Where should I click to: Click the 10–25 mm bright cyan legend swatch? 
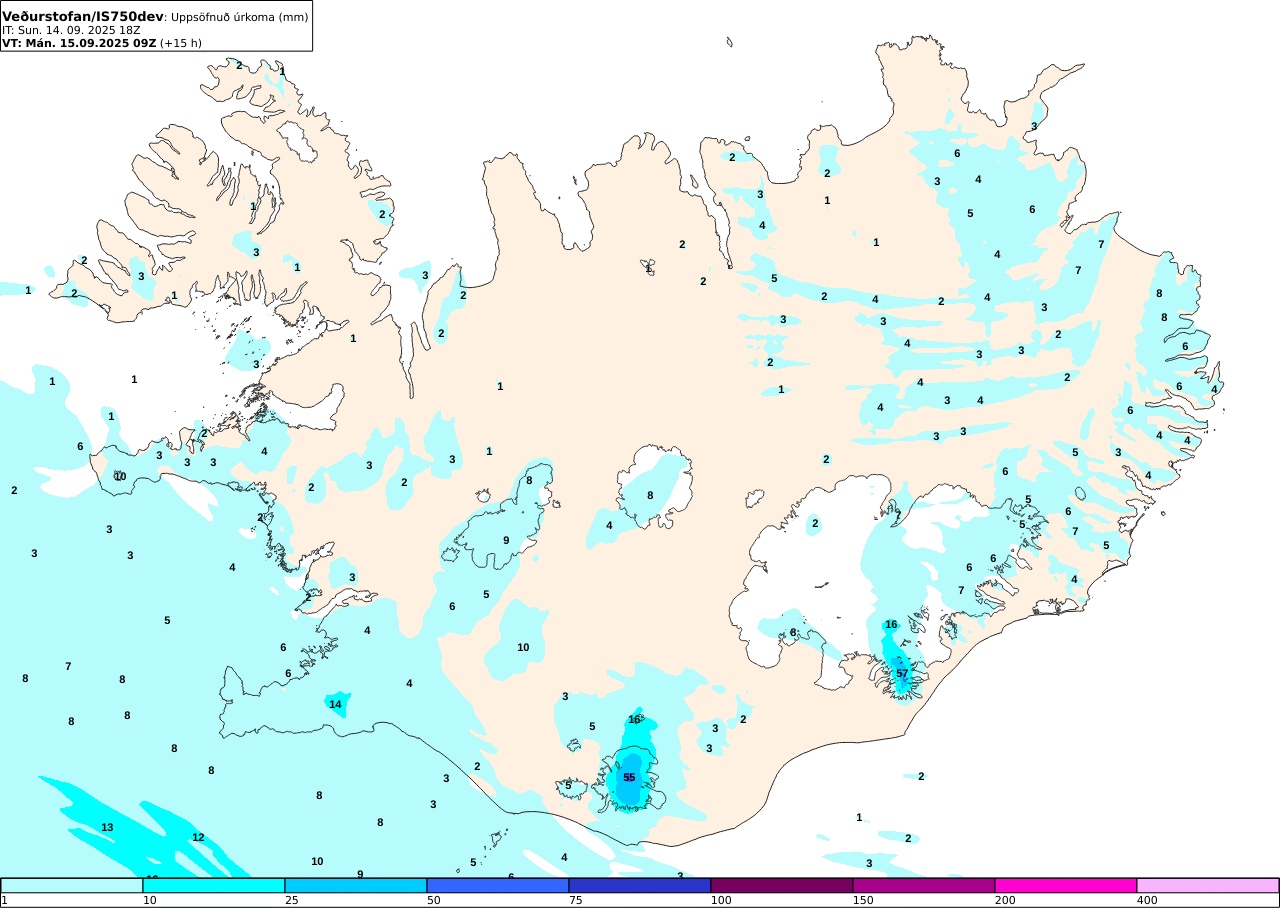[214, 885]
